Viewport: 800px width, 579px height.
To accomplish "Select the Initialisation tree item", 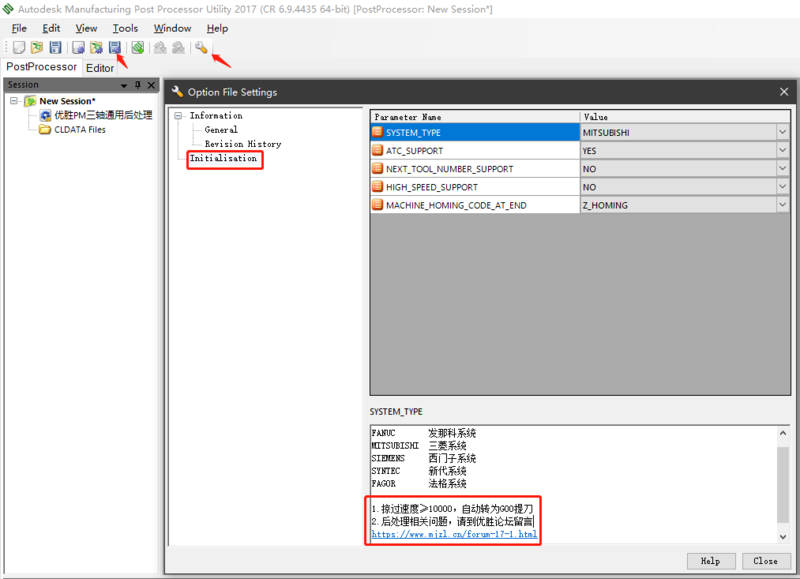I will pos(223,158).
